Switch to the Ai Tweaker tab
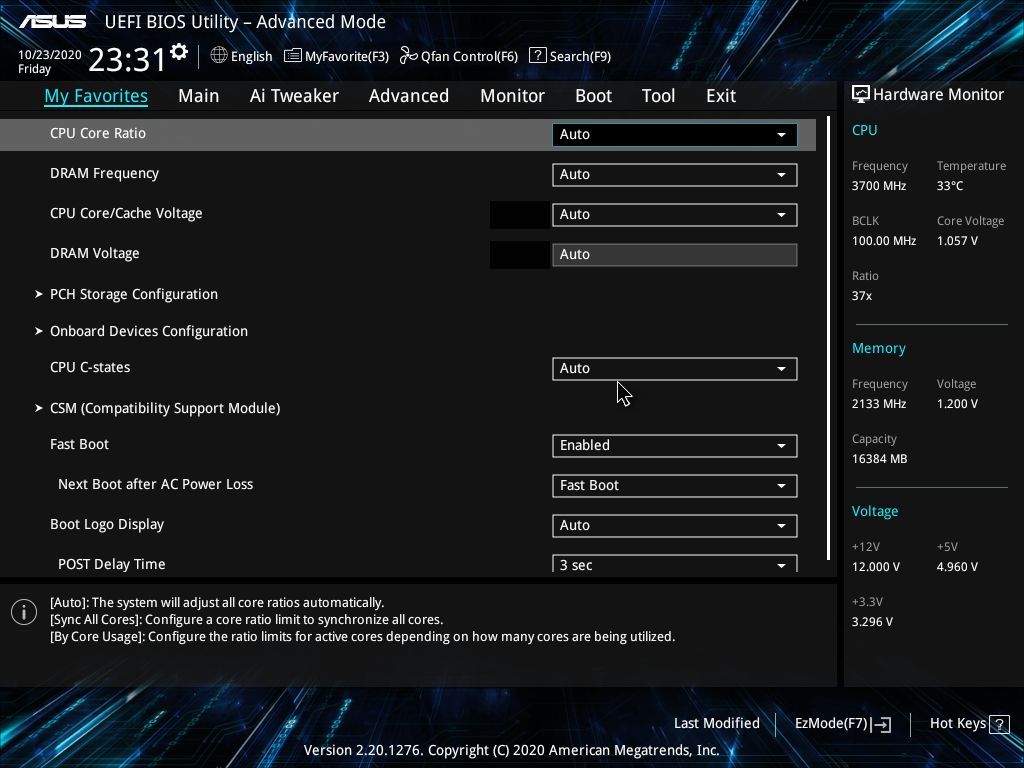1024x768 pixels. point(294,96)
